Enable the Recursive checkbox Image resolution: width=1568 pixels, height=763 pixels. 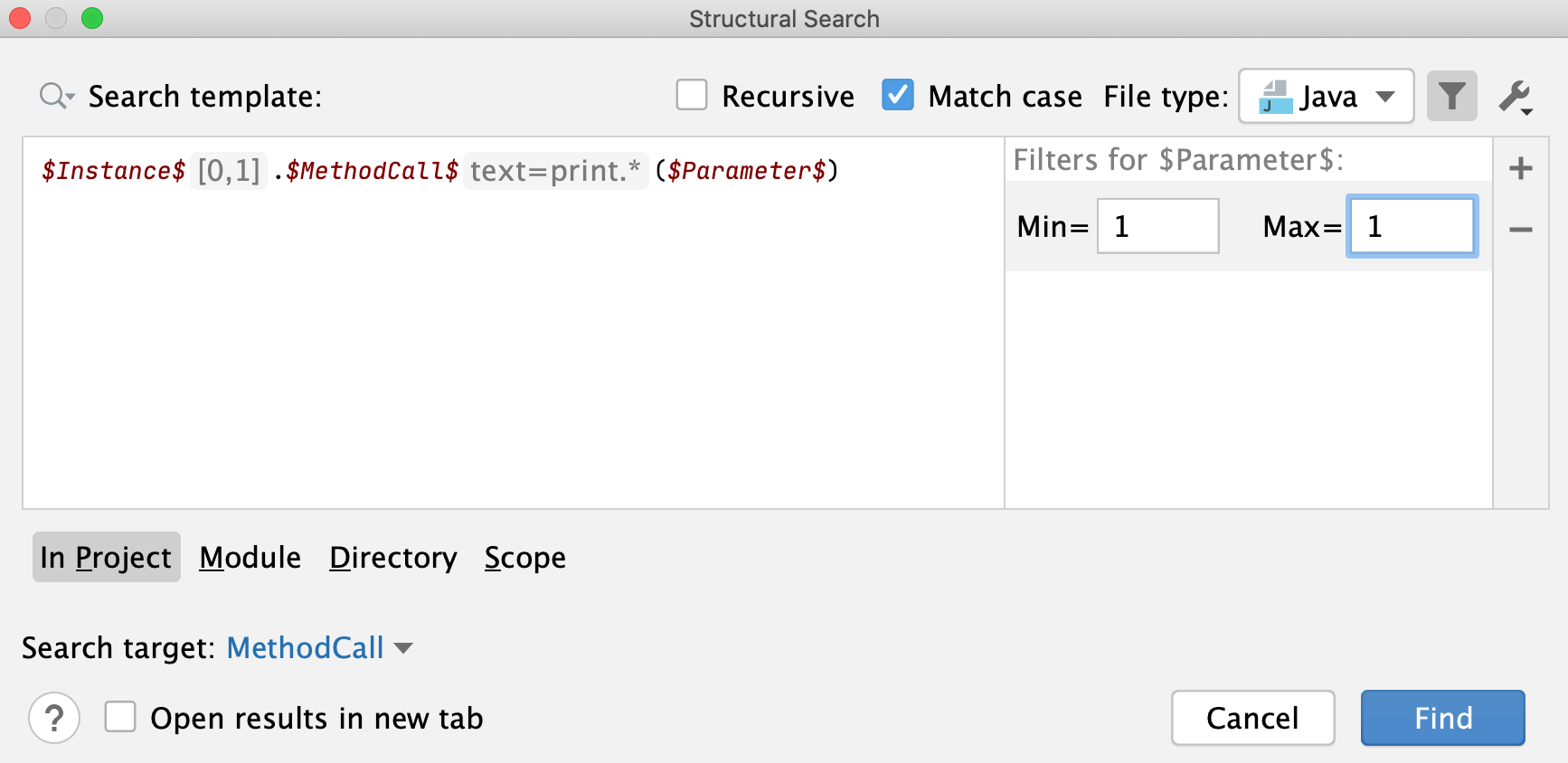pyautogui.click(x=692, y=95)
